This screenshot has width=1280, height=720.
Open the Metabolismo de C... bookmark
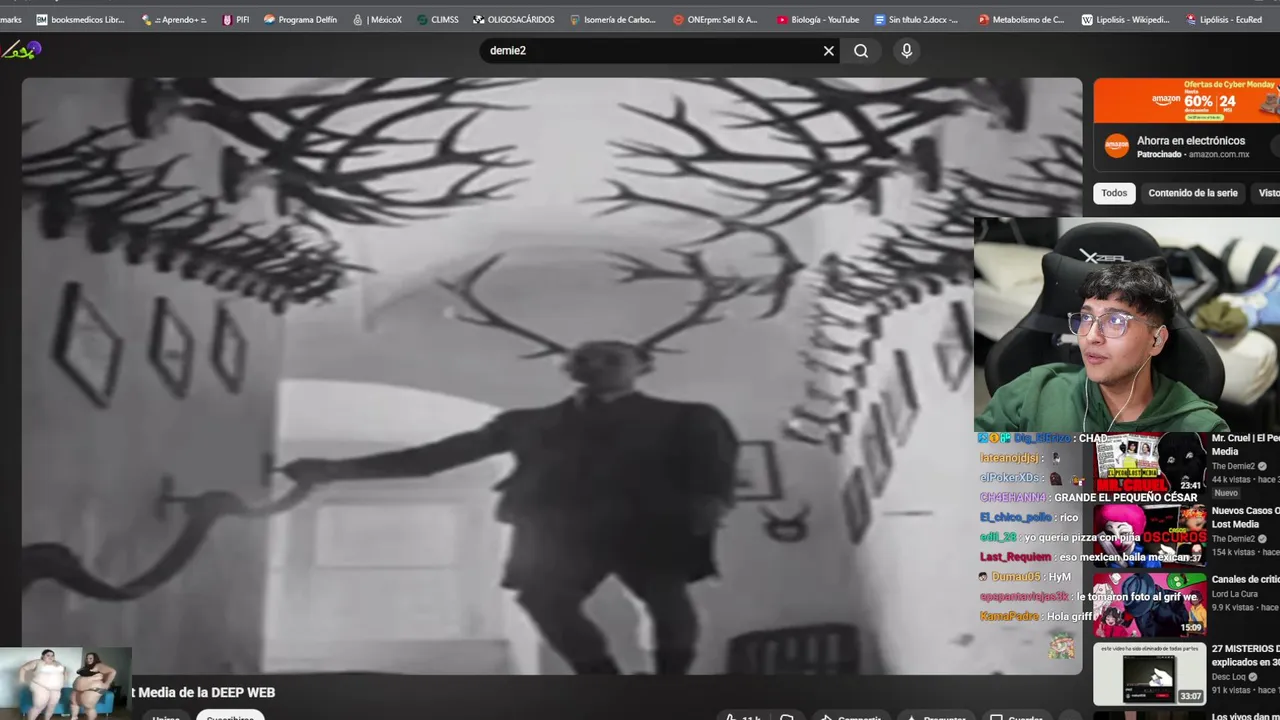1021,19
